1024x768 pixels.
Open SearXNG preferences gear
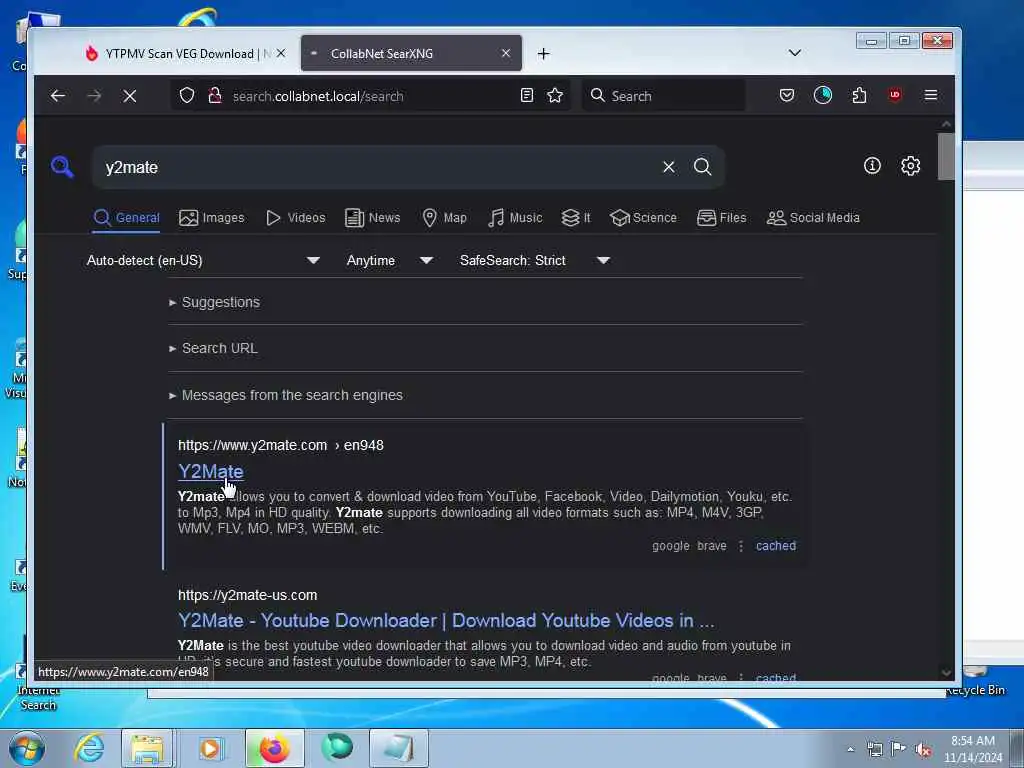click(910, 166)
